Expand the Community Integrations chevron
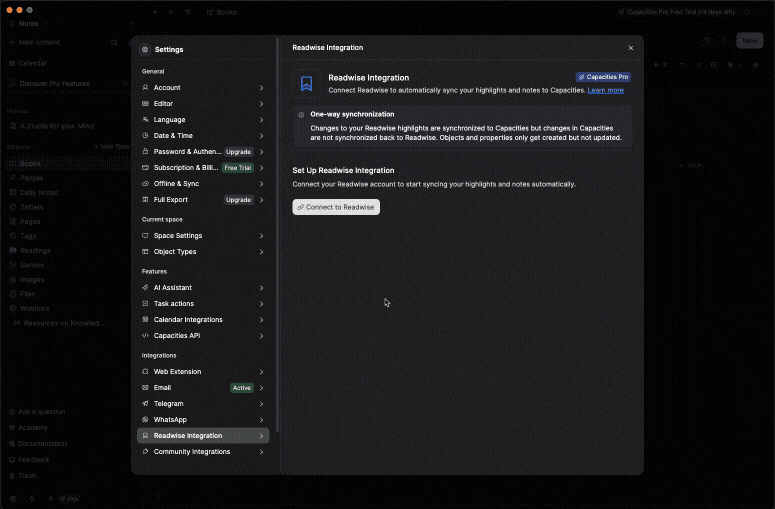The width and height of the screenshot is (775, 509). (261, 452)
